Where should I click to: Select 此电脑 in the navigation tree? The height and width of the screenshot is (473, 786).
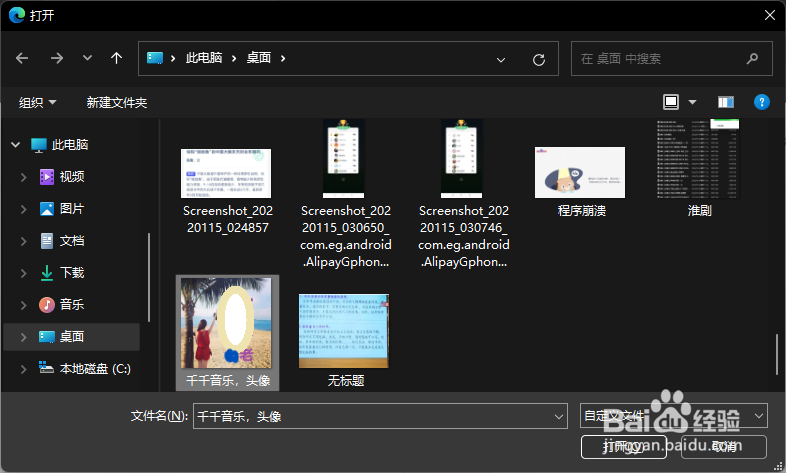coord(70,145)
